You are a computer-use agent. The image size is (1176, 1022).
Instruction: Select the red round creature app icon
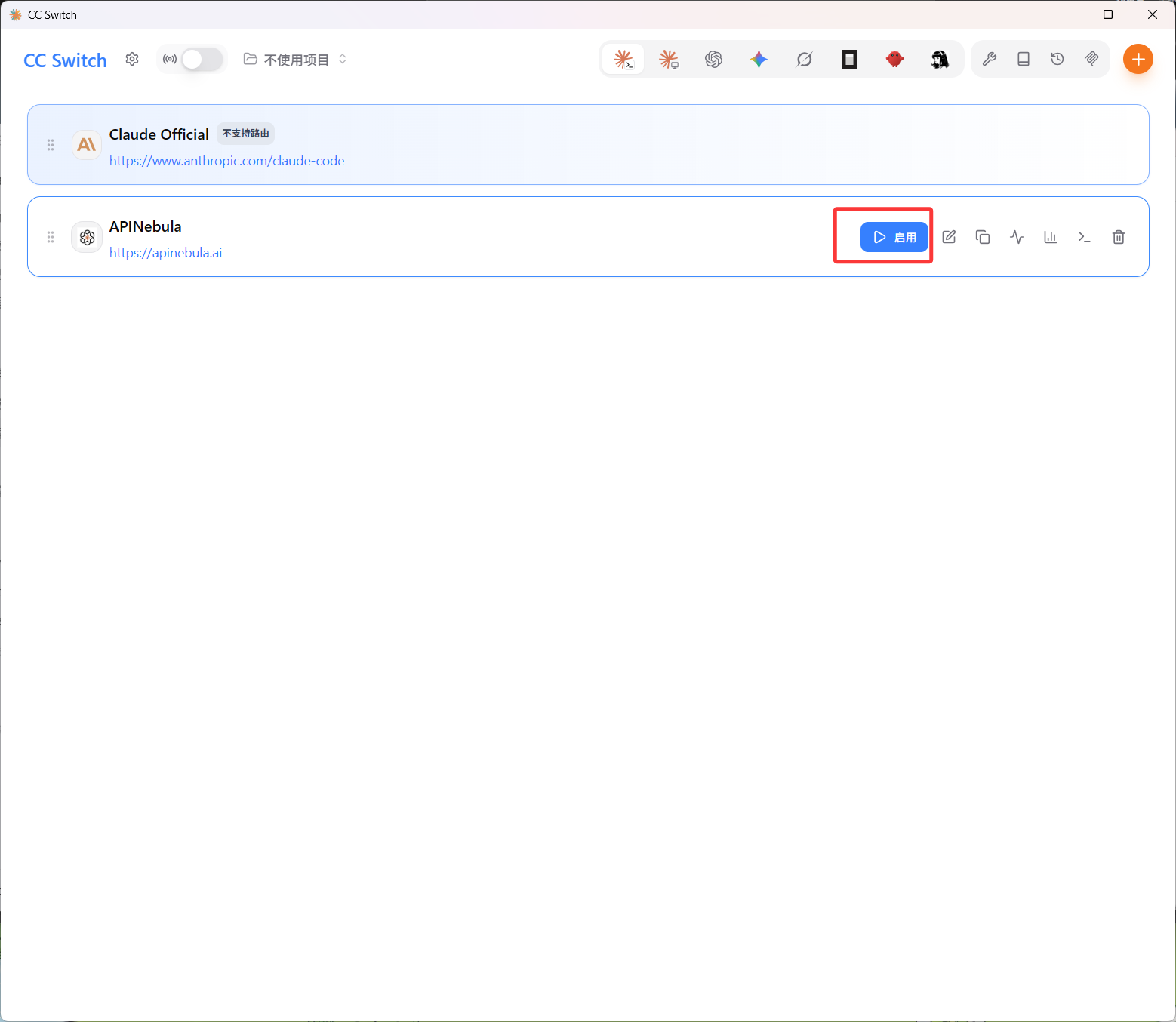tap(895, 59)
